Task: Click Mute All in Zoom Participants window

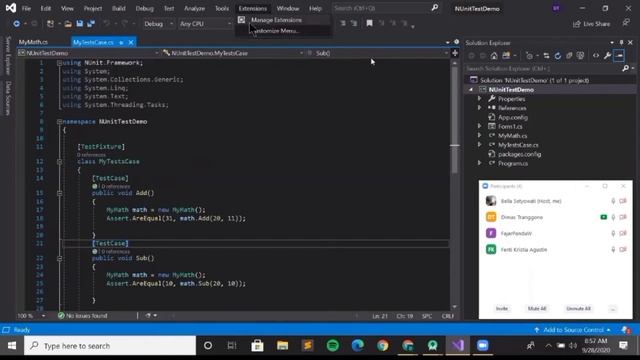Action: [x=537, y=309]
